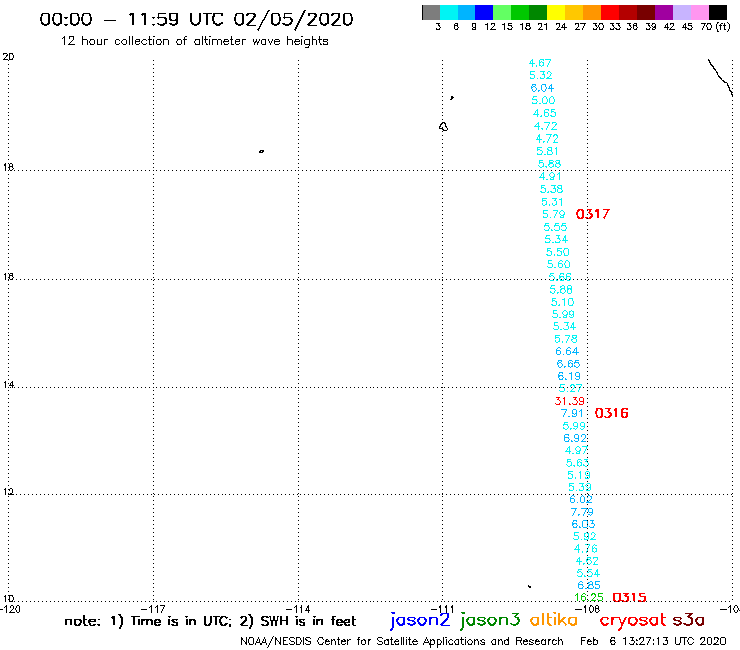
Task: Click the green 16.25 wave height value
Action: (x=589, y=598)
